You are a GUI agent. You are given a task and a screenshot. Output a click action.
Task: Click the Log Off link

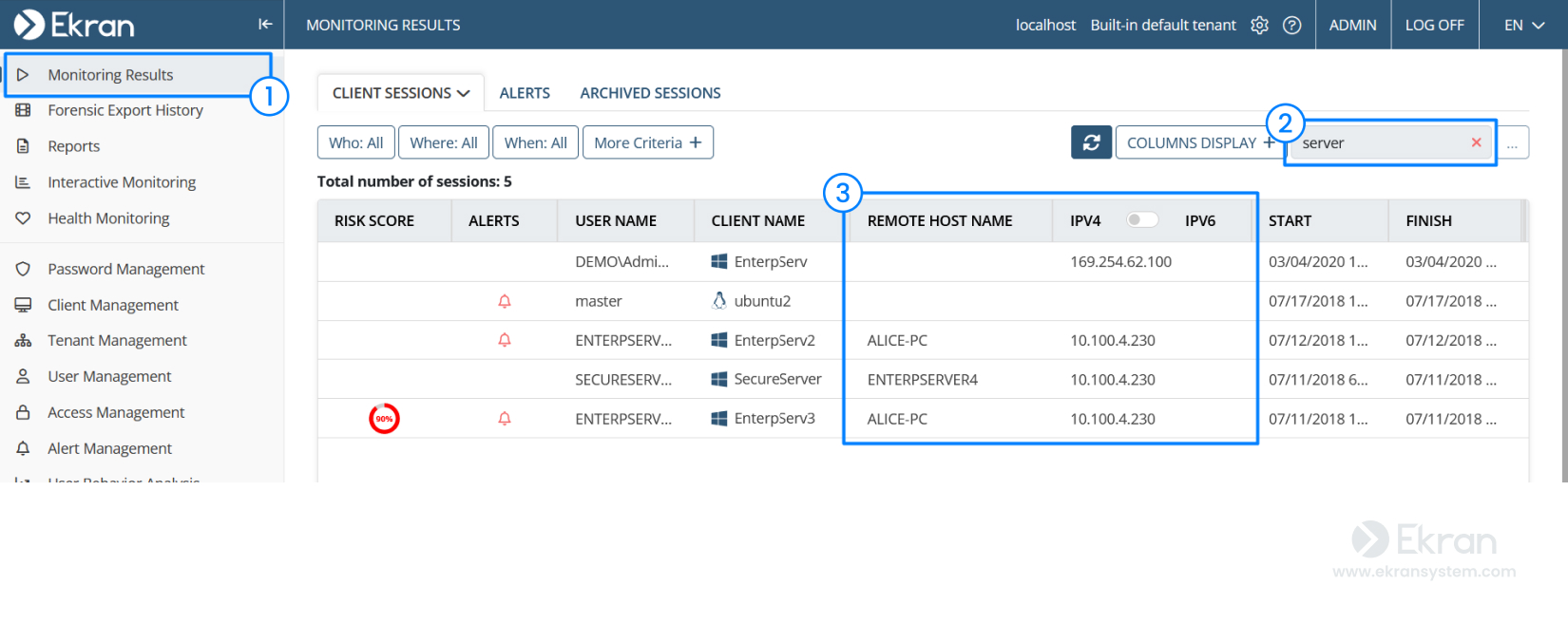coord(1434,26)
